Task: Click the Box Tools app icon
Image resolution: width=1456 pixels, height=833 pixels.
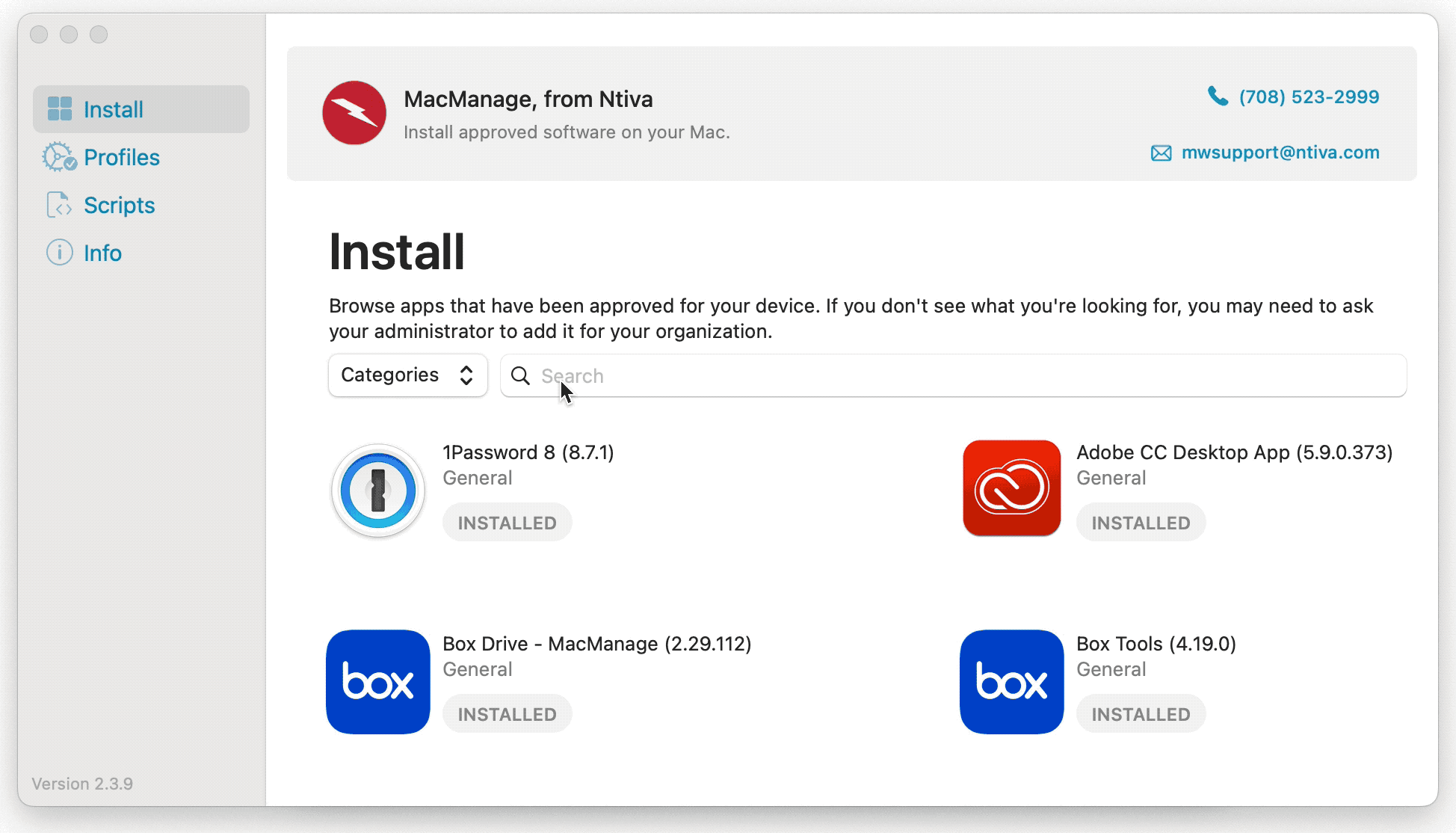Action: coord(1012,682)
